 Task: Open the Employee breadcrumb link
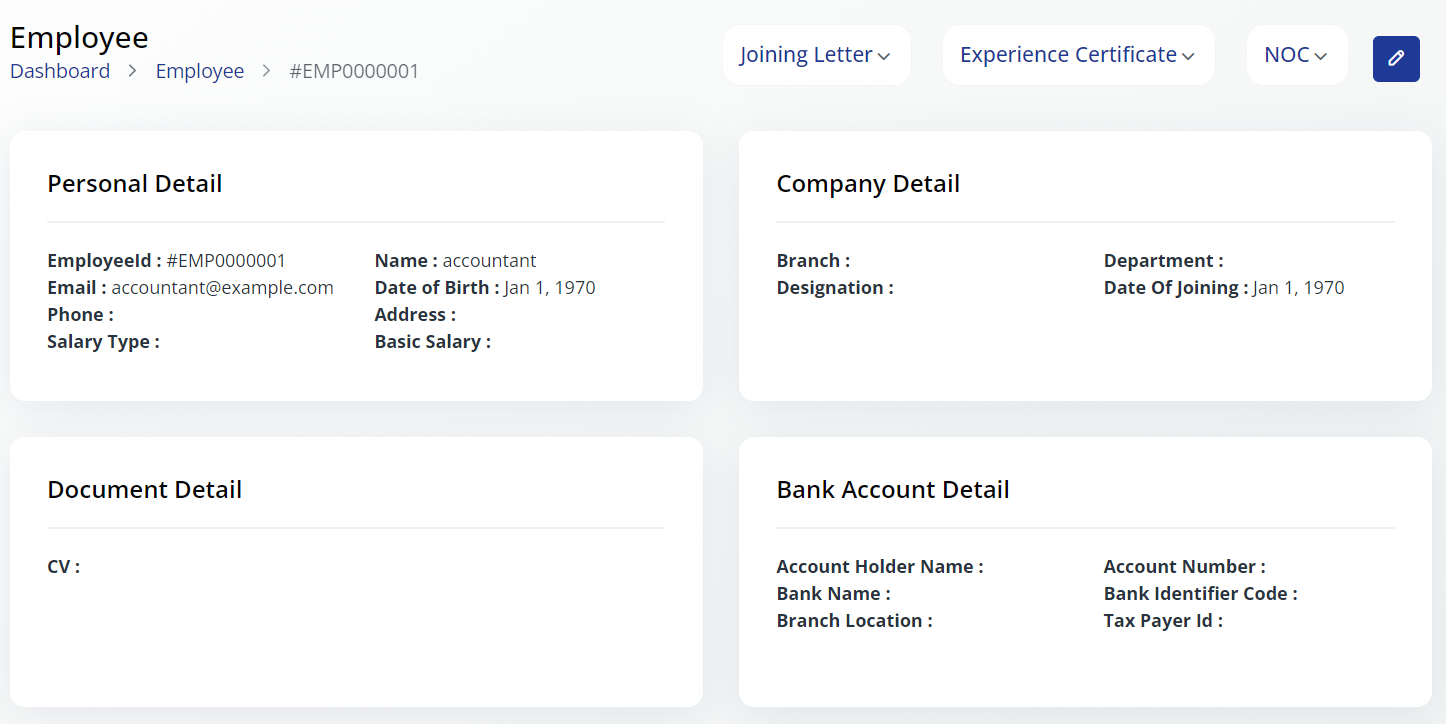200,71
